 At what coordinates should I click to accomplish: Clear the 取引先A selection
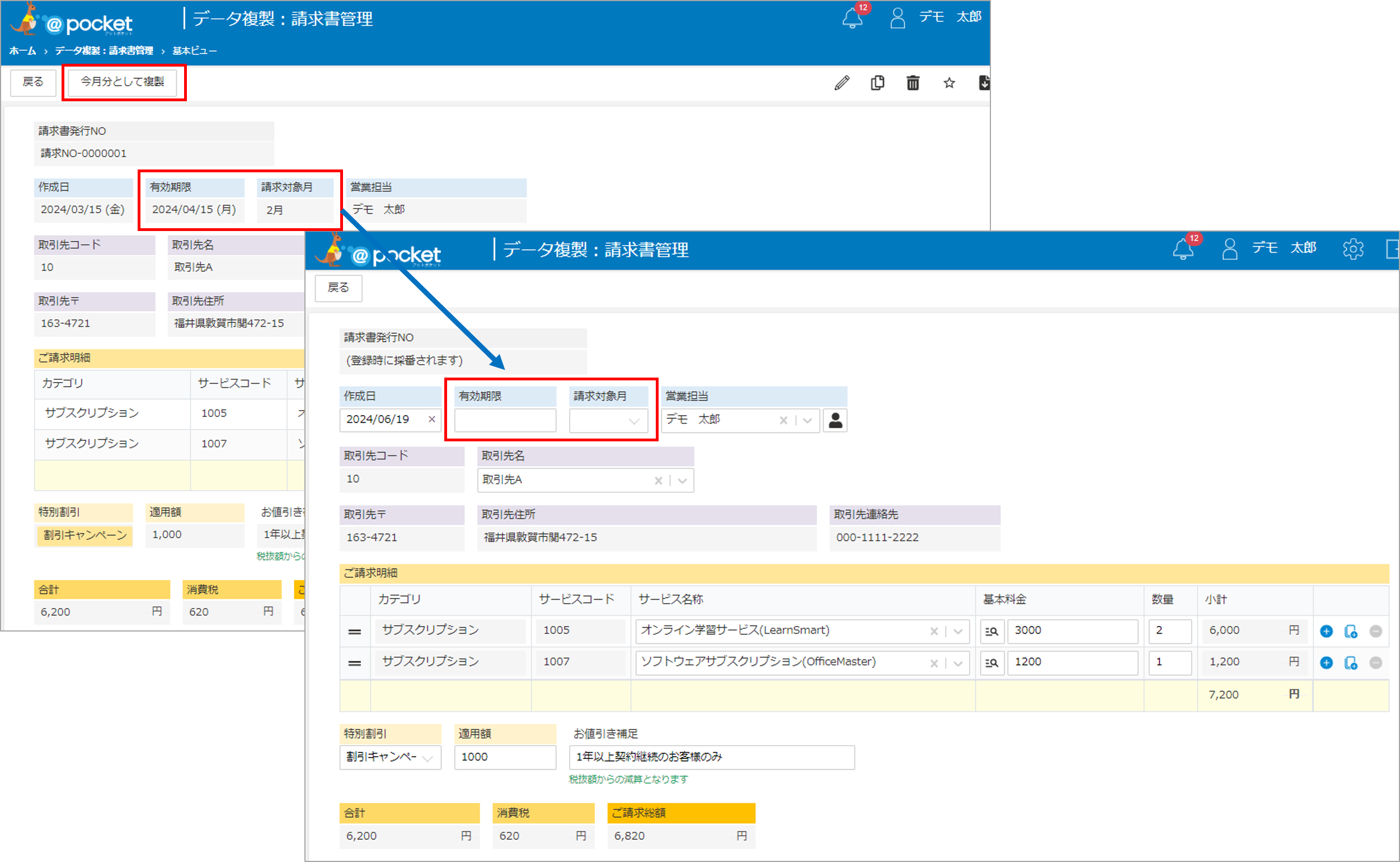coord(659,481)
